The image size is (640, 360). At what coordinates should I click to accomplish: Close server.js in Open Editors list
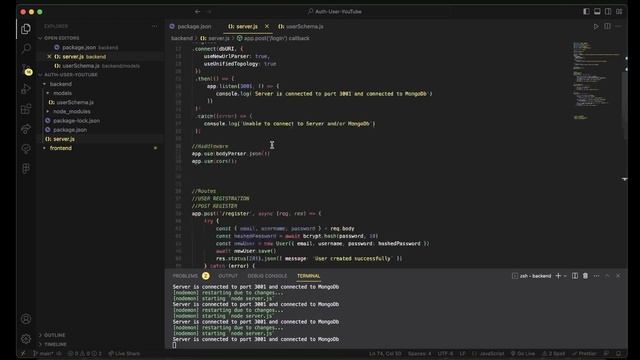pos(49,57)
